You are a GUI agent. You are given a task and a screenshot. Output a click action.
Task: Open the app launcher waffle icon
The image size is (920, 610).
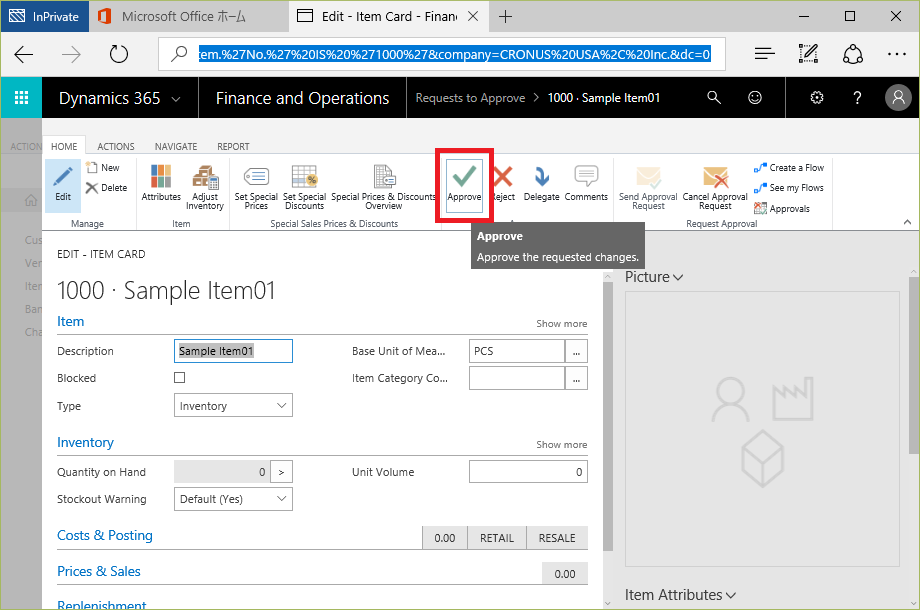pyautogui.click(x=21, y=97)
